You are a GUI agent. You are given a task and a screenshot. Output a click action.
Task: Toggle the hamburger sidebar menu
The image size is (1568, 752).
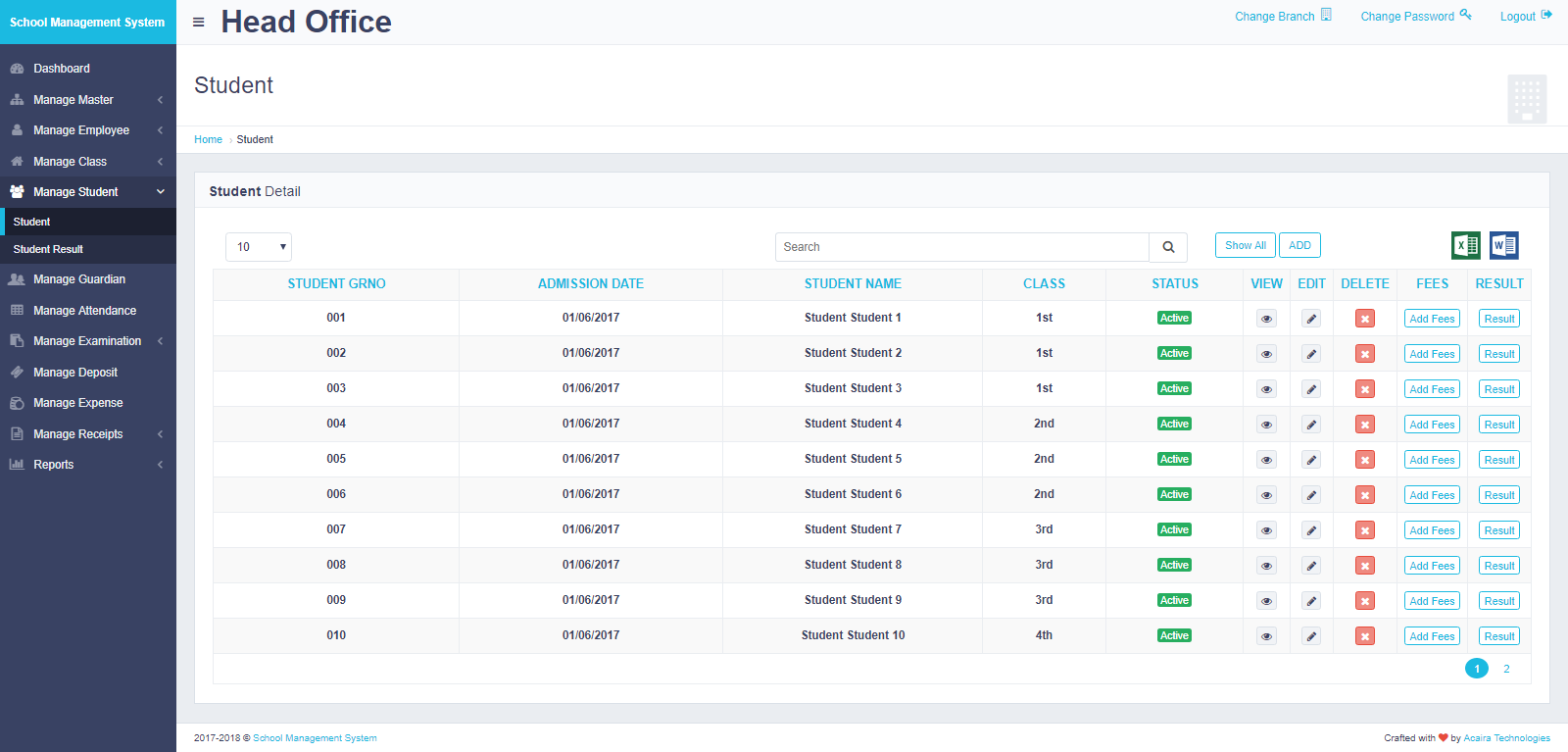pyautogui.click(x=199, y=23)
